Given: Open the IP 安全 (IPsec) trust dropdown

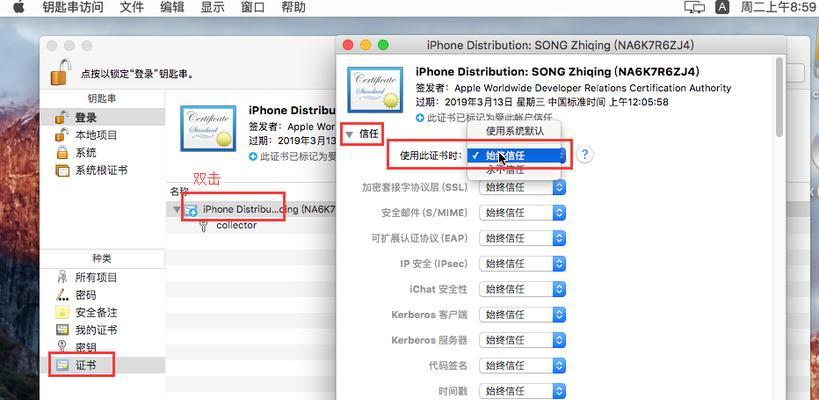Looking at the screenshot, I should (x=522, y=264).
